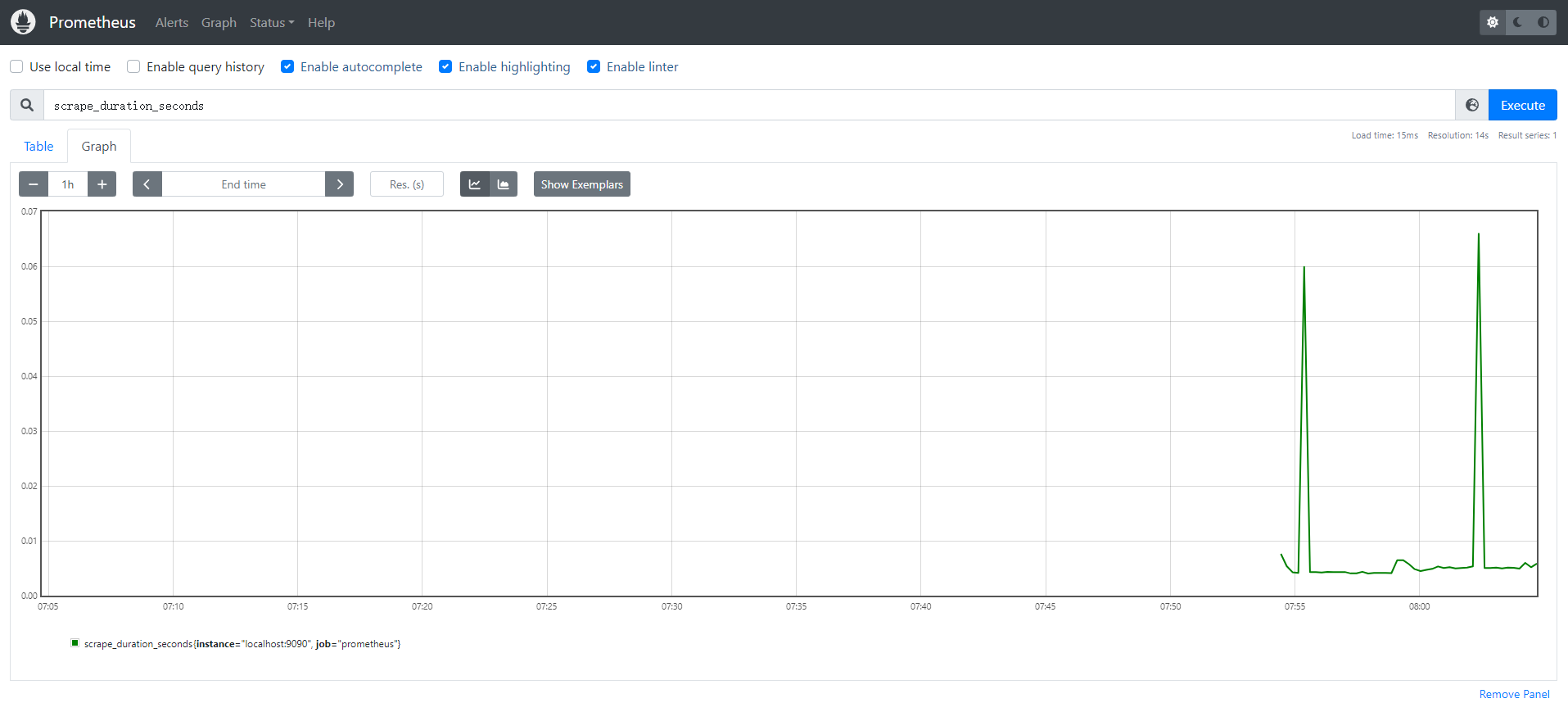Go to next end time arrow
Screen dimensions: 1568x712
tap(339, 184)
